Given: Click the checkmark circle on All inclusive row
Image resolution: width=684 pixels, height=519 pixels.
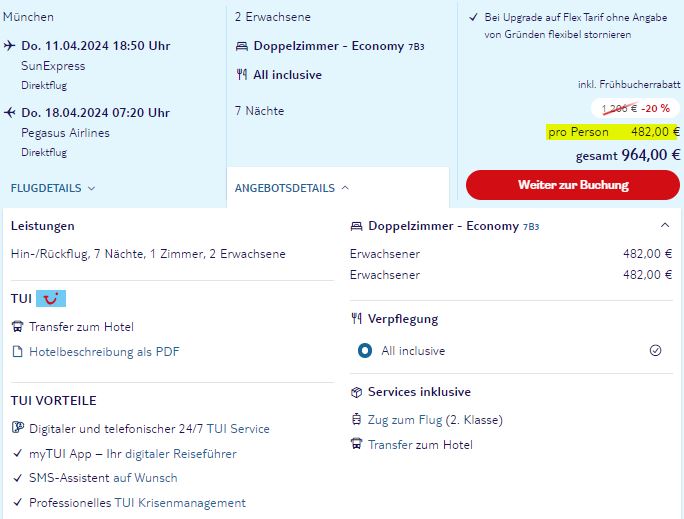Looking at the screenshot, I should [655, 351].
